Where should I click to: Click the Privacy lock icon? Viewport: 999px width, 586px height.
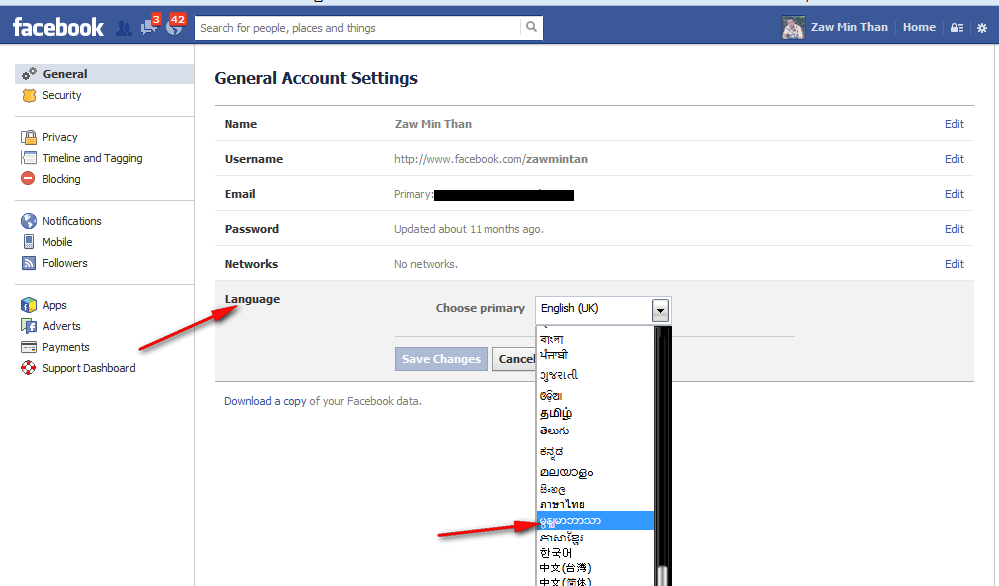pyautogui.click(x=29, y=137)
